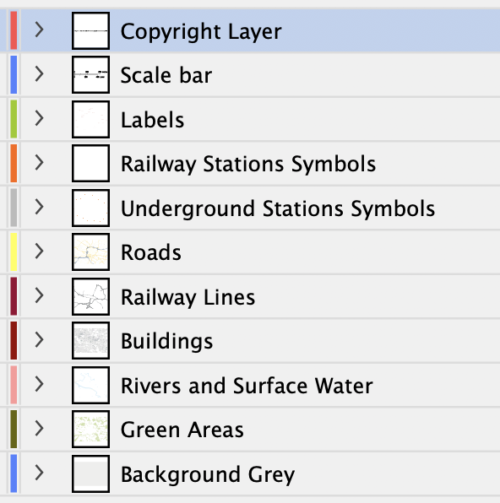Click the Copyright Layer thumbnail
The width and height of the screenshot is (500, 503).
point(91,31)
